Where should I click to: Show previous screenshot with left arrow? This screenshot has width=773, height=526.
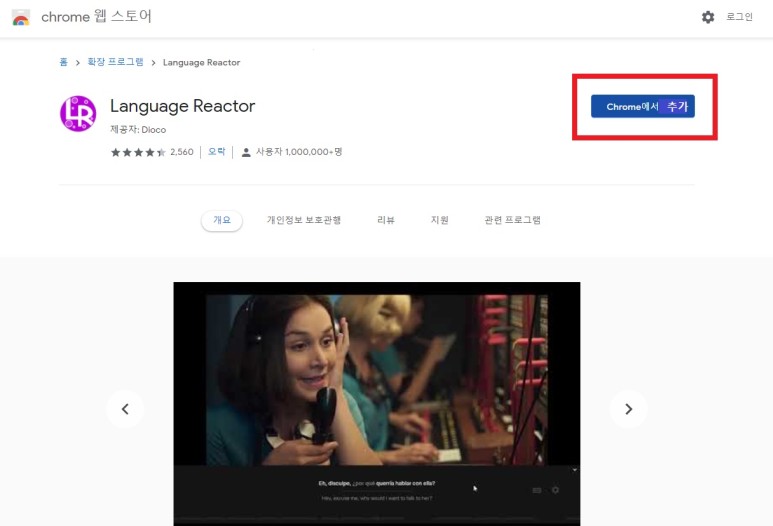(125, 409)
